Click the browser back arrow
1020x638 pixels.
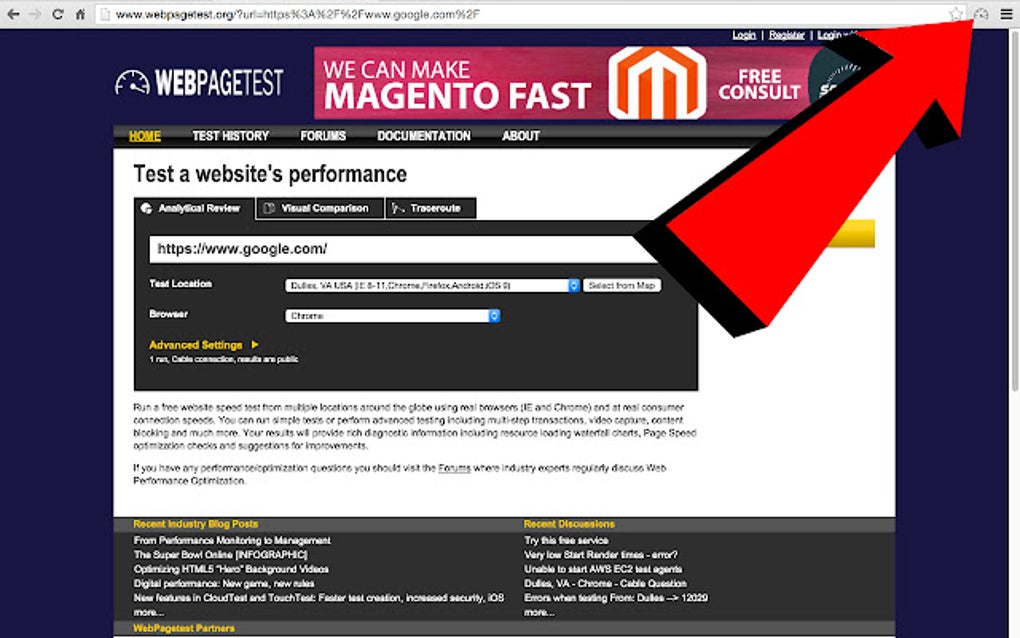pyautogui.click(x=11, y=14)
